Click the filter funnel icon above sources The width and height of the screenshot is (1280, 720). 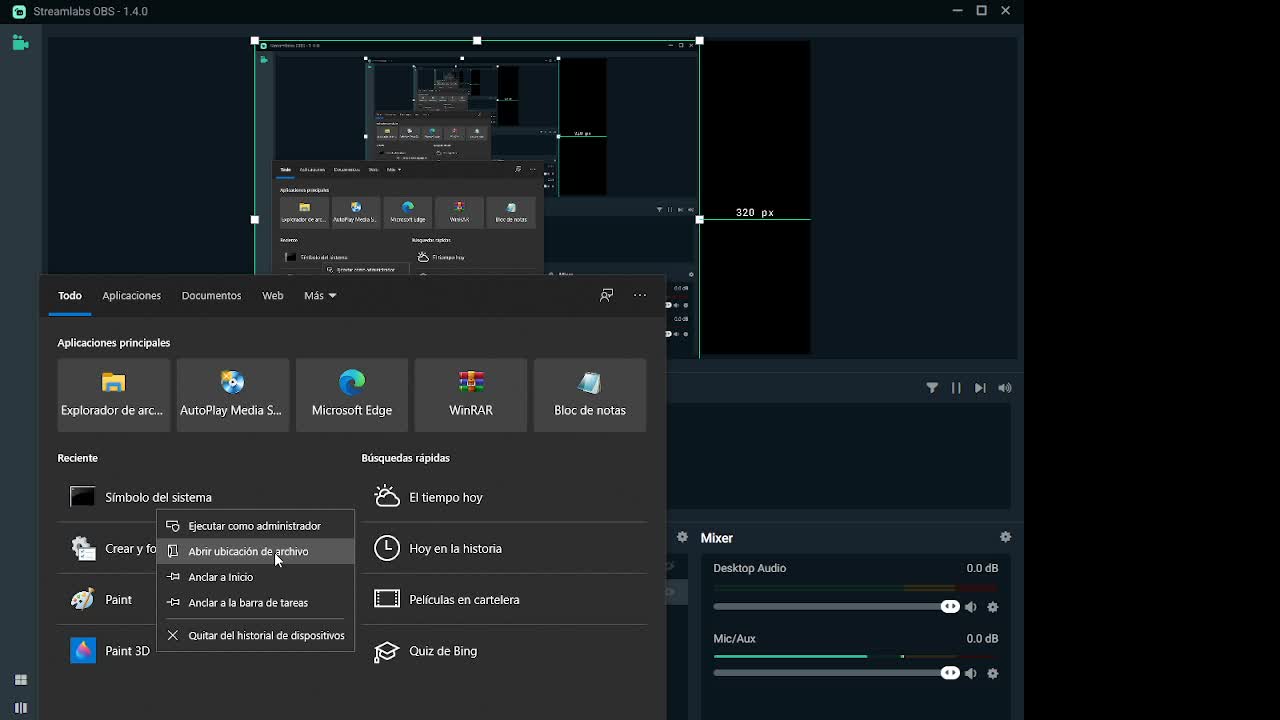tap(932, 388)
